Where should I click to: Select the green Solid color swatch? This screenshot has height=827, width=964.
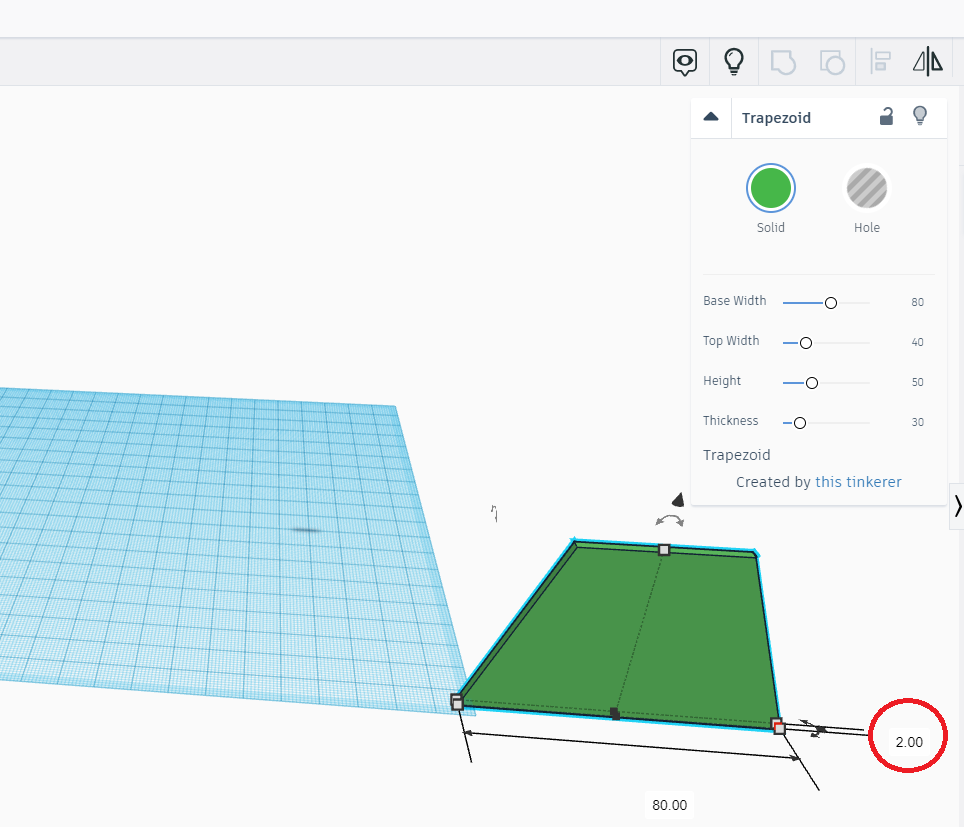coord(770,188)
